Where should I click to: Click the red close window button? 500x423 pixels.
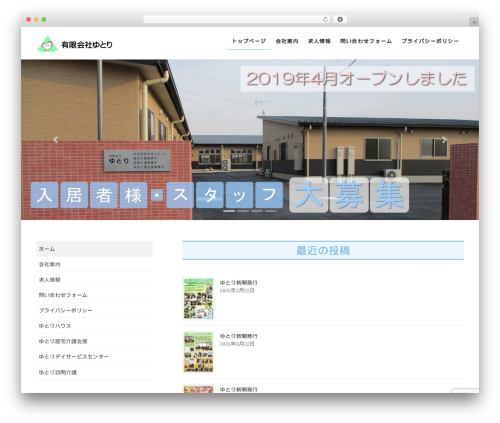29,20
